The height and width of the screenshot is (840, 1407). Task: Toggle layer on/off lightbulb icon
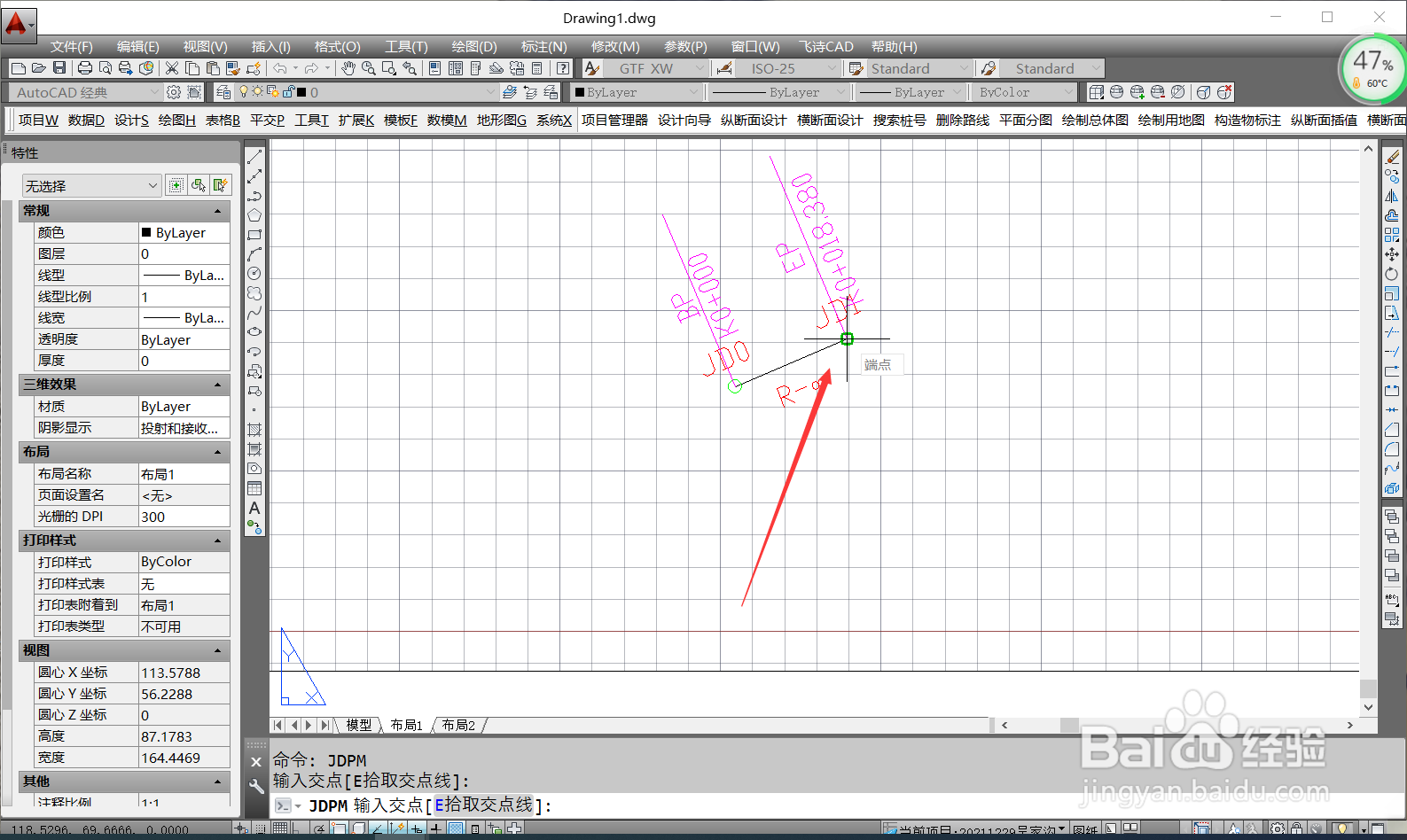244,92
